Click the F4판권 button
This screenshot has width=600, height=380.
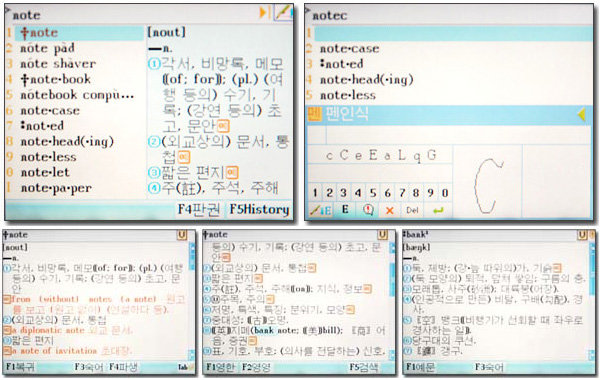pyautogui.click(x=199, y=209)
